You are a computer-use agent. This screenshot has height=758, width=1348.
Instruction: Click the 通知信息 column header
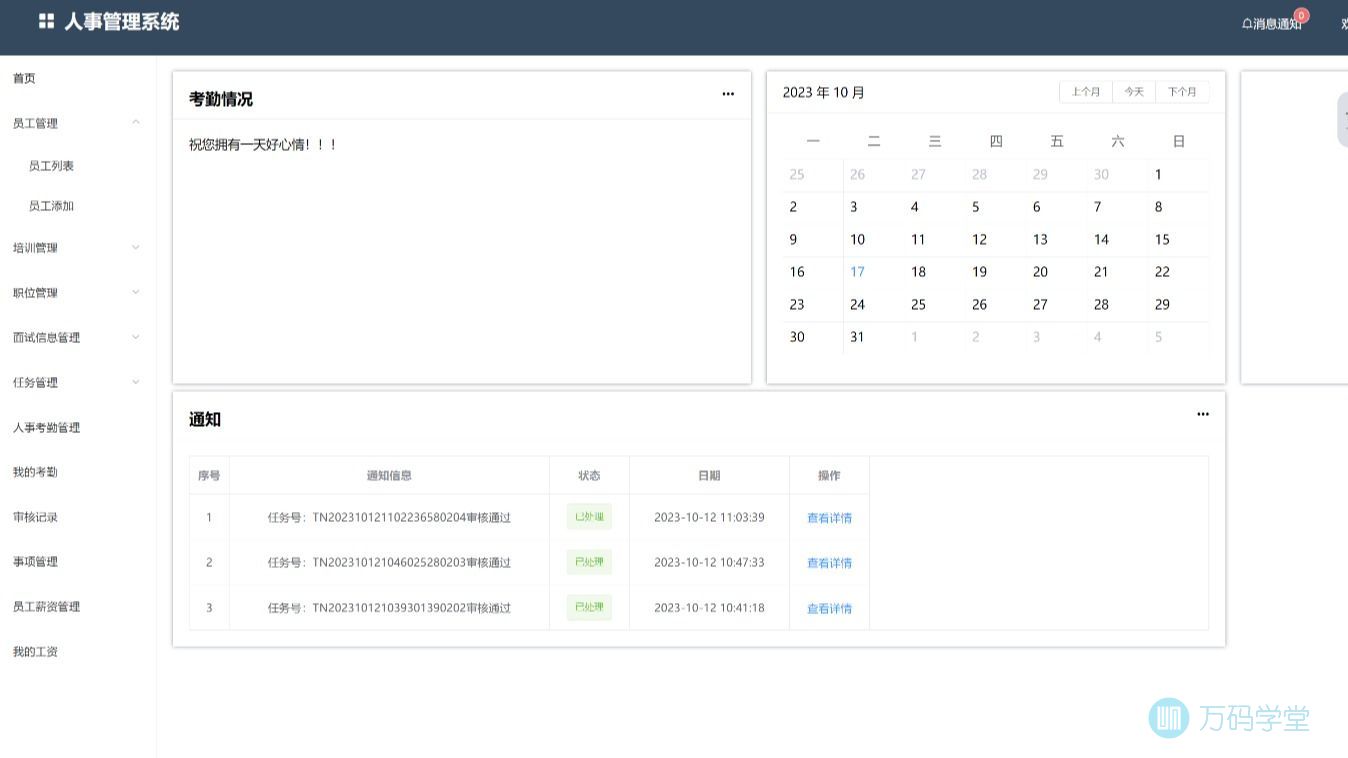(389, 476)
